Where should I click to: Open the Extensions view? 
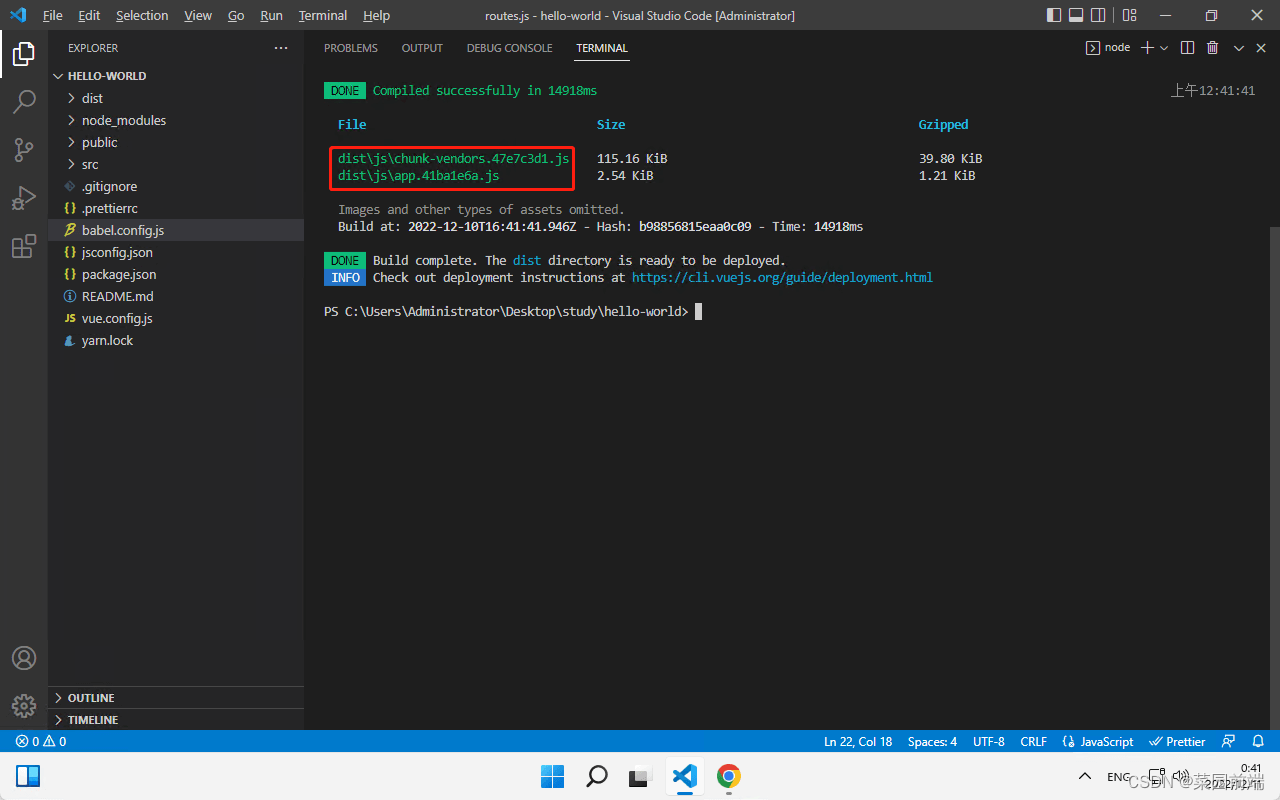tap(24, 246)
